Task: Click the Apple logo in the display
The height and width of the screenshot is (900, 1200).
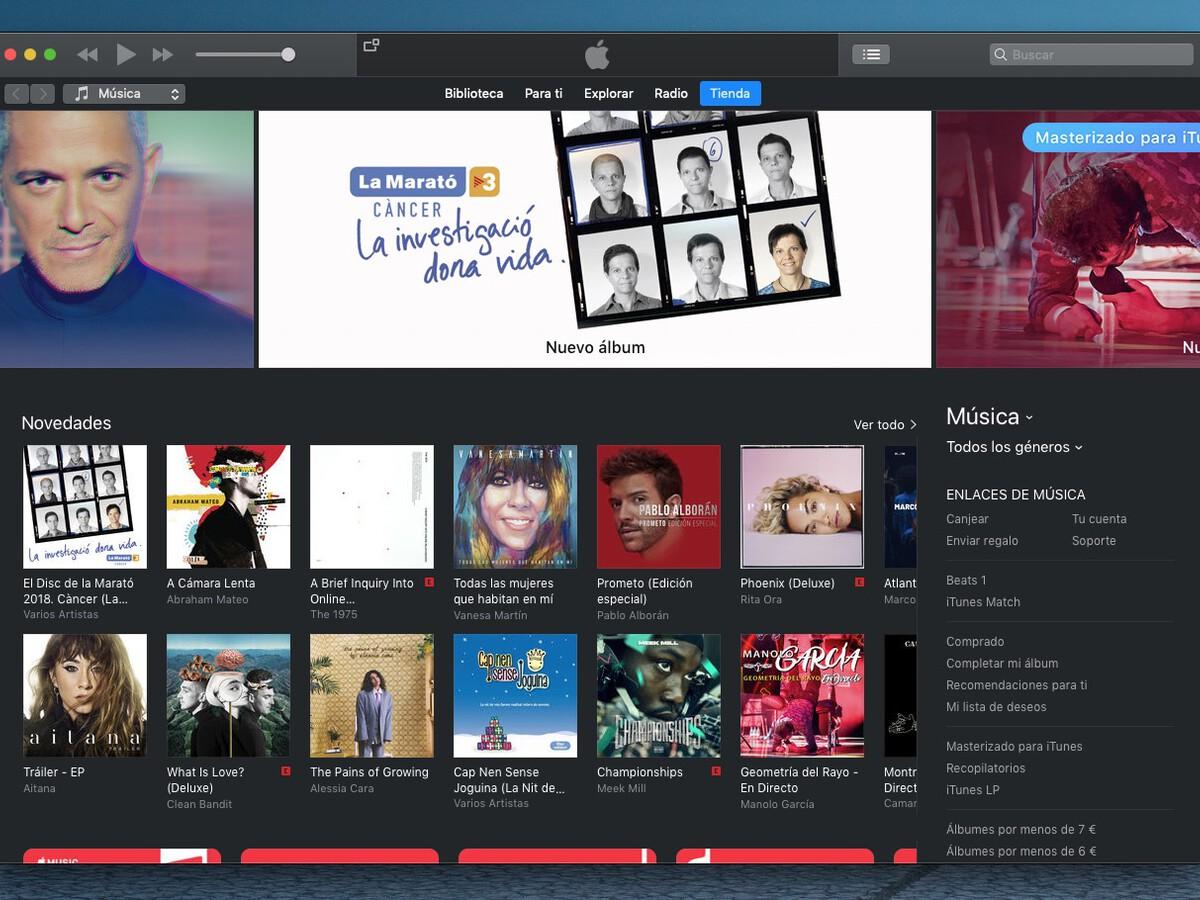Action: click(597, 55)
